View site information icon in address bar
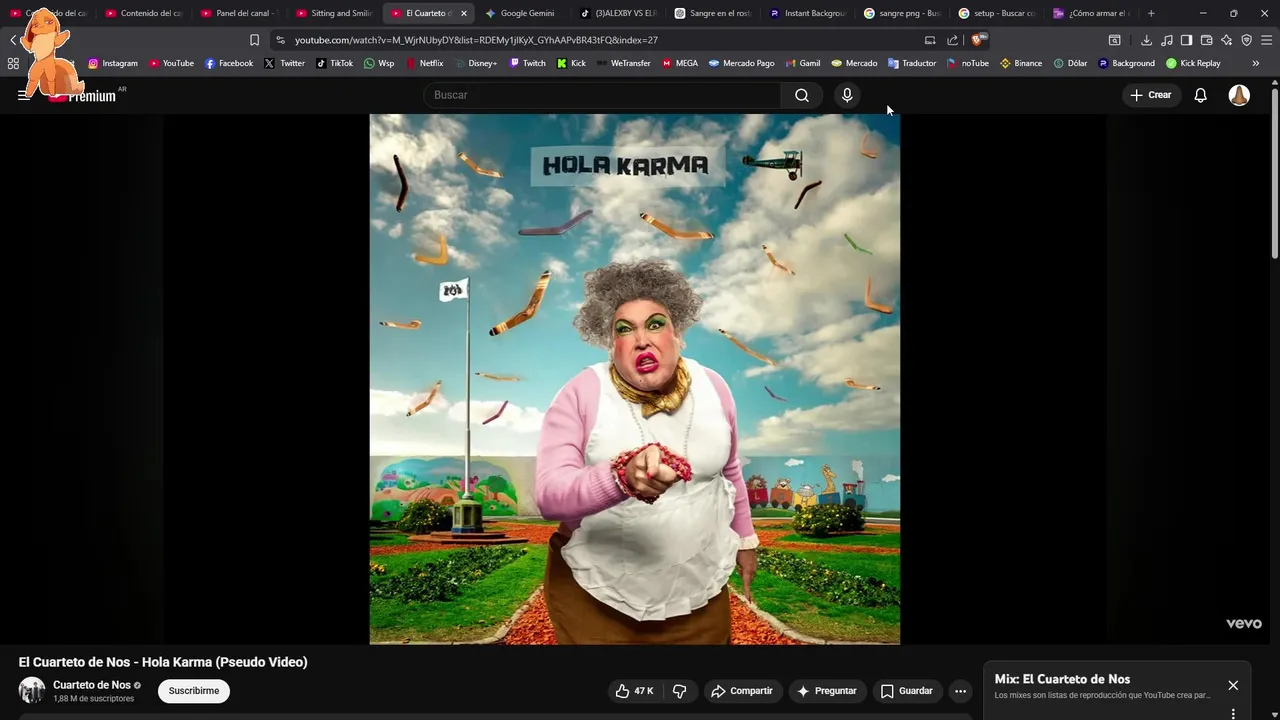The height and width of the screenshot is (720, 1280). (x=280, y=40)
